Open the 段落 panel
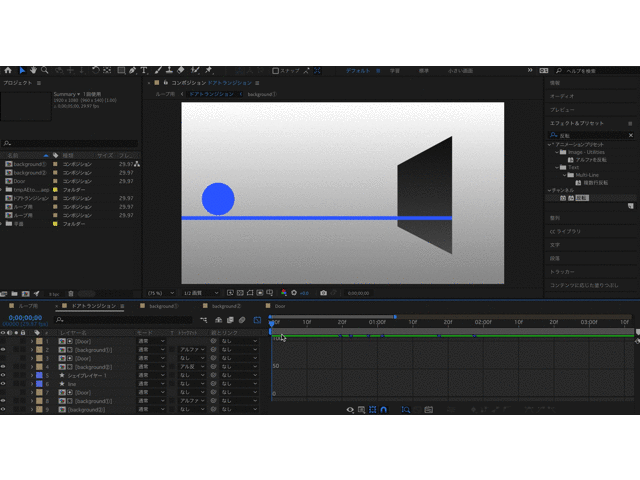This screenshot has height=480, width=640. pyautogui.click(x=555, y=258)
